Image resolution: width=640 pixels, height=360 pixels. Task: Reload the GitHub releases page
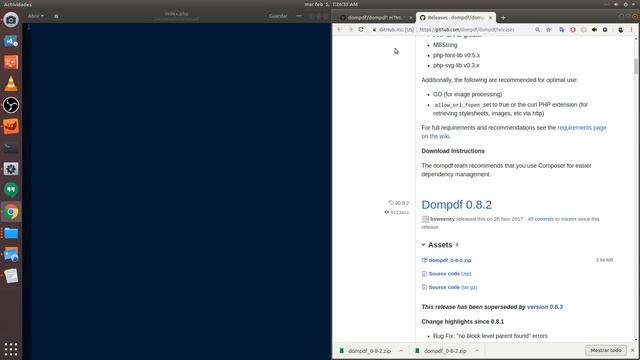click(x=361, y=29)
